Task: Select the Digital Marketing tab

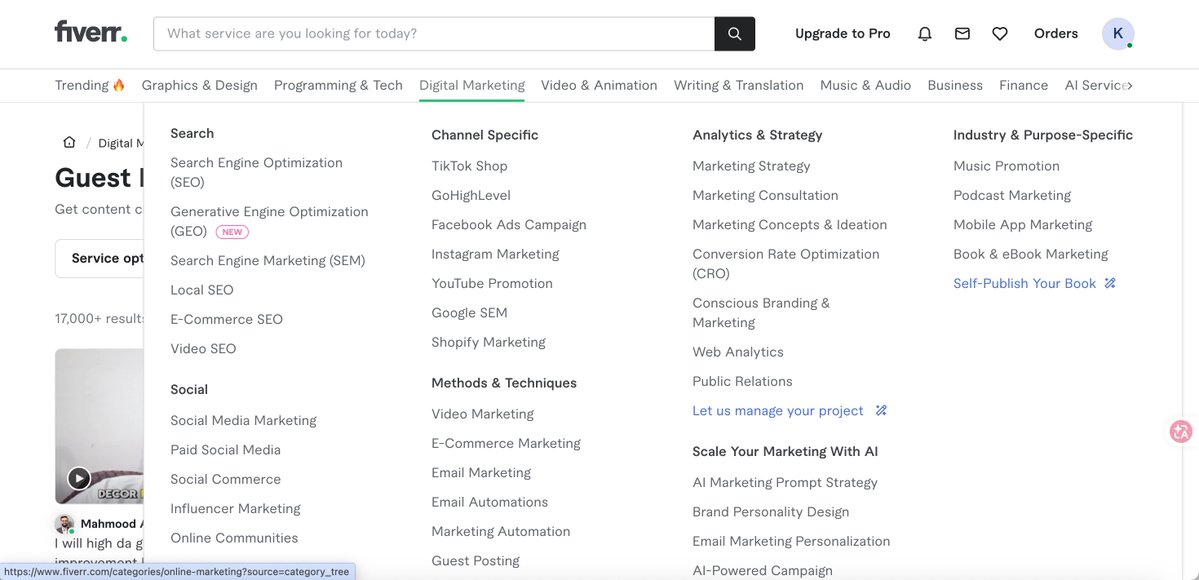Action: pos(472,85)
